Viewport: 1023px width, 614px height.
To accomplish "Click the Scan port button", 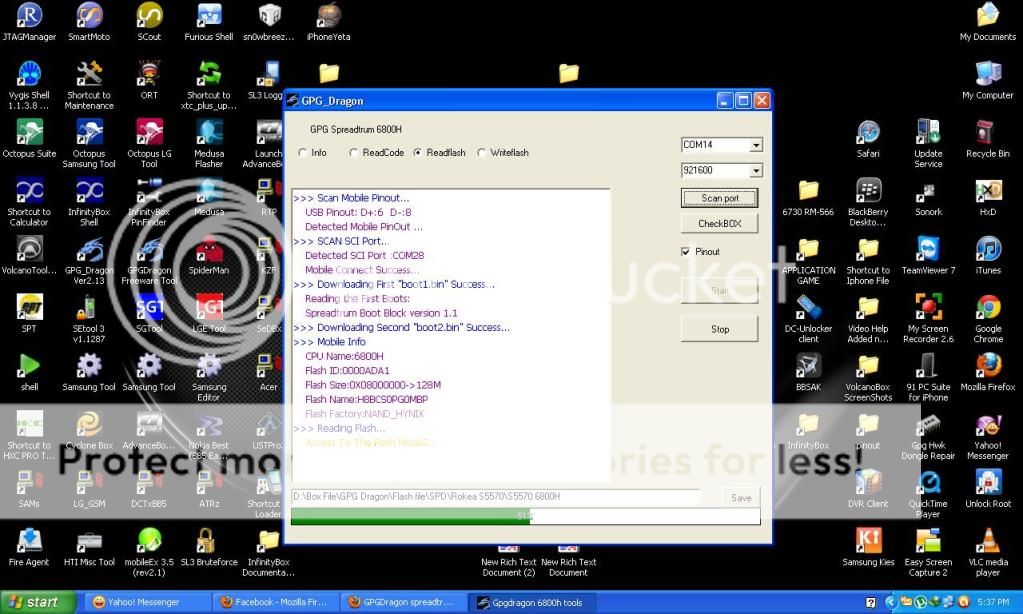I will point(719,198).
